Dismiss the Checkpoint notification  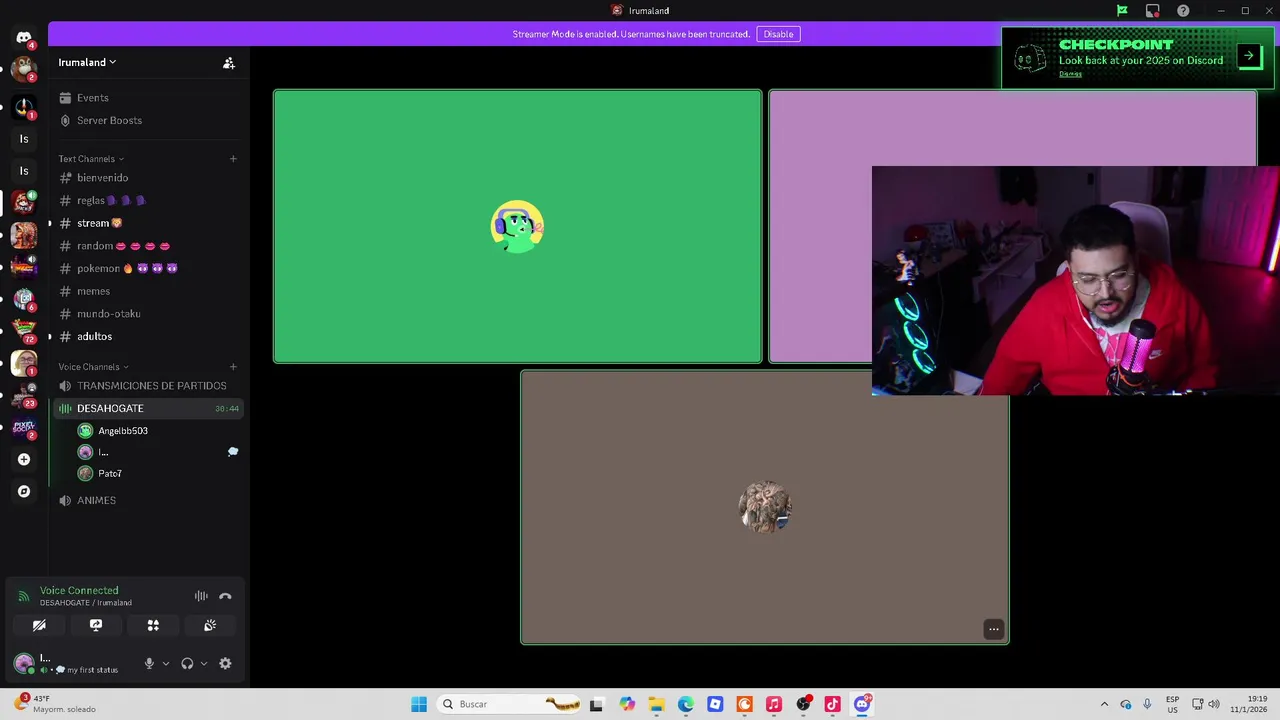tap(1070, 74)
